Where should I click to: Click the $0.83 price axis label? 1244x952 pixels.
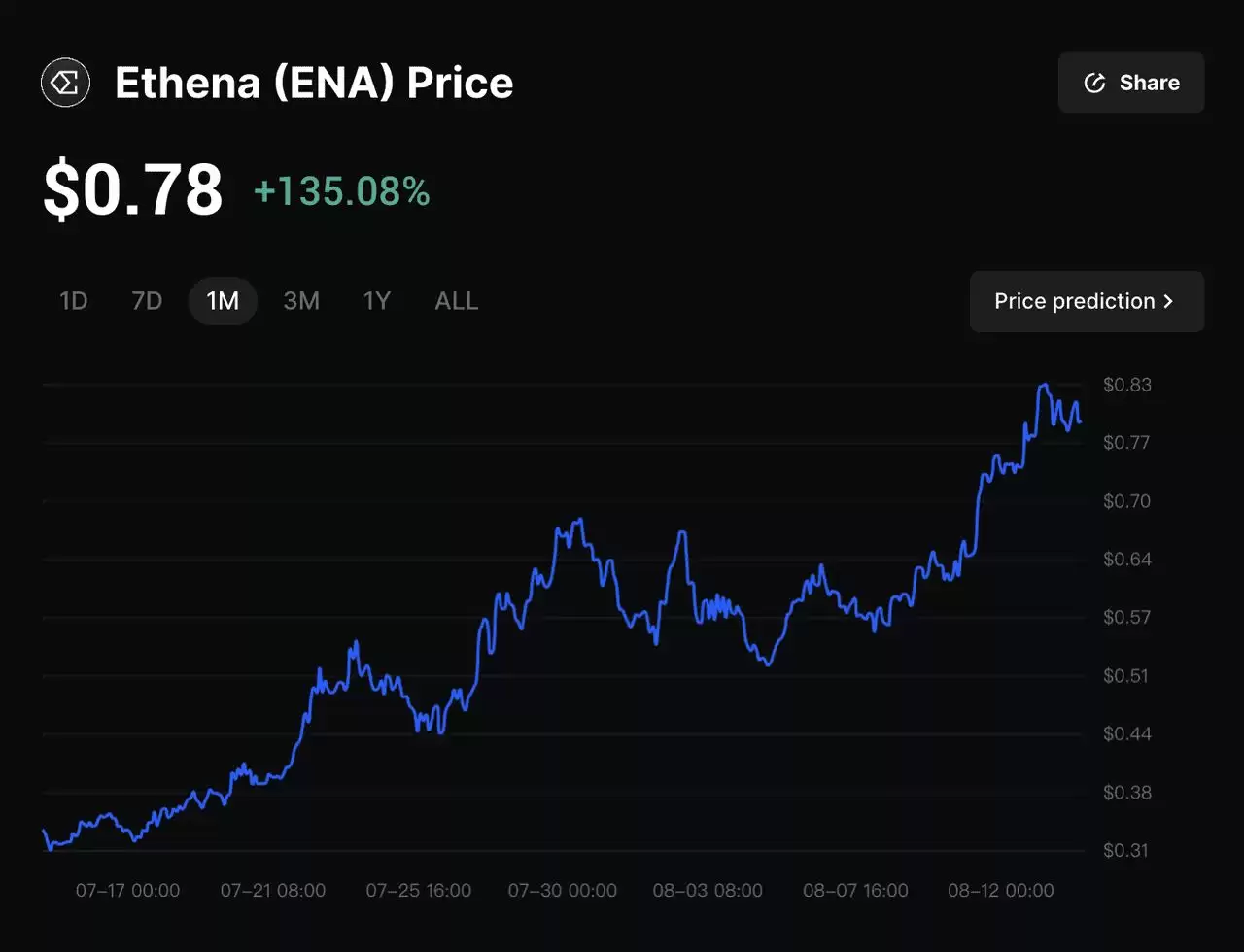1127,385
